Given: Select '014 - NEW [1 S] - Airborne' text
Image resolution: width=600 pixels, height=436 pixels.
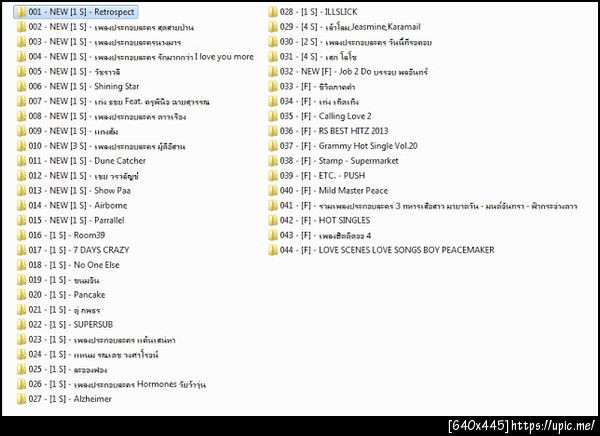Looking at the screenshot, I should pos(78,206).
